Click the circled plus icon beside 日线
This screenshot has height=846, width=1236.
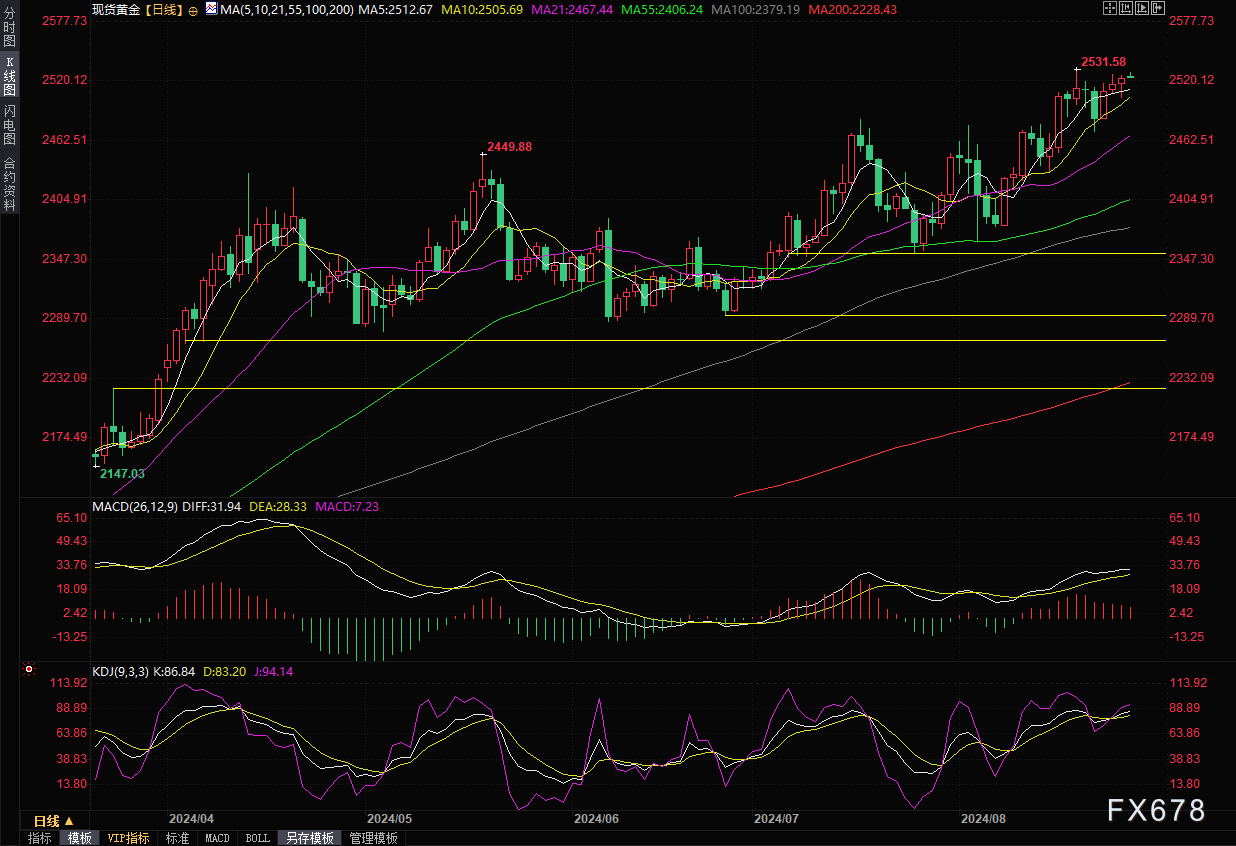click(x=192, y=9)
